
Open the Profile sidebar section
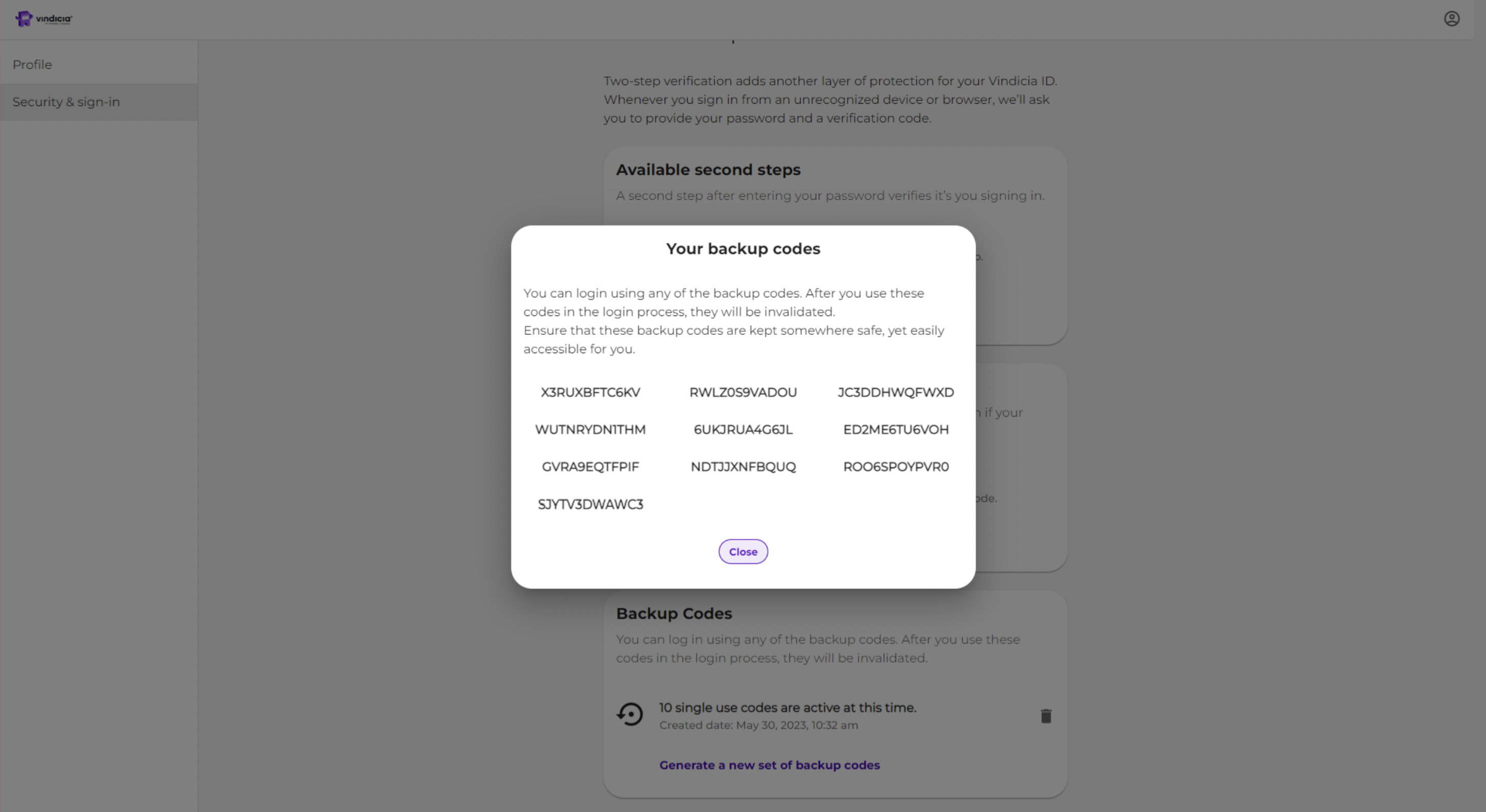click(x=32, y=65)
